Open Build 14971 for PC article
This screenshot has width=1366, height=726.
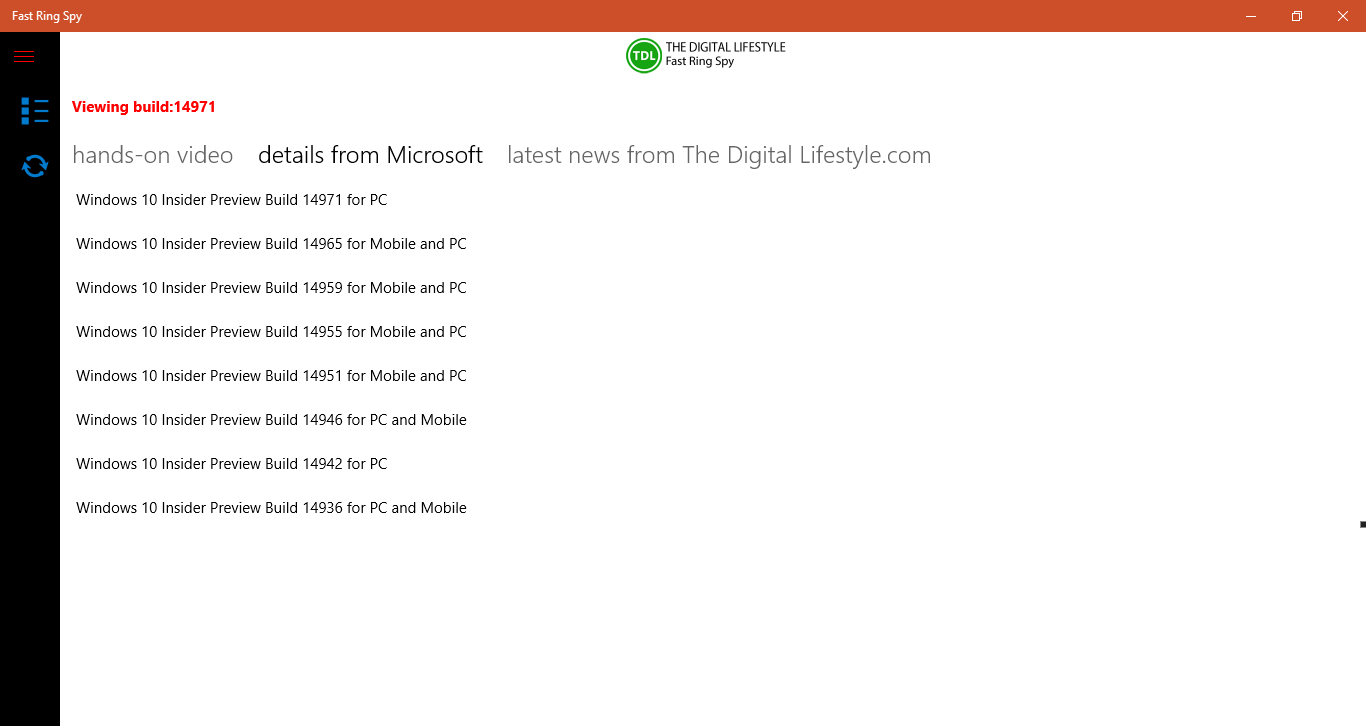click(x=232, y=200)
